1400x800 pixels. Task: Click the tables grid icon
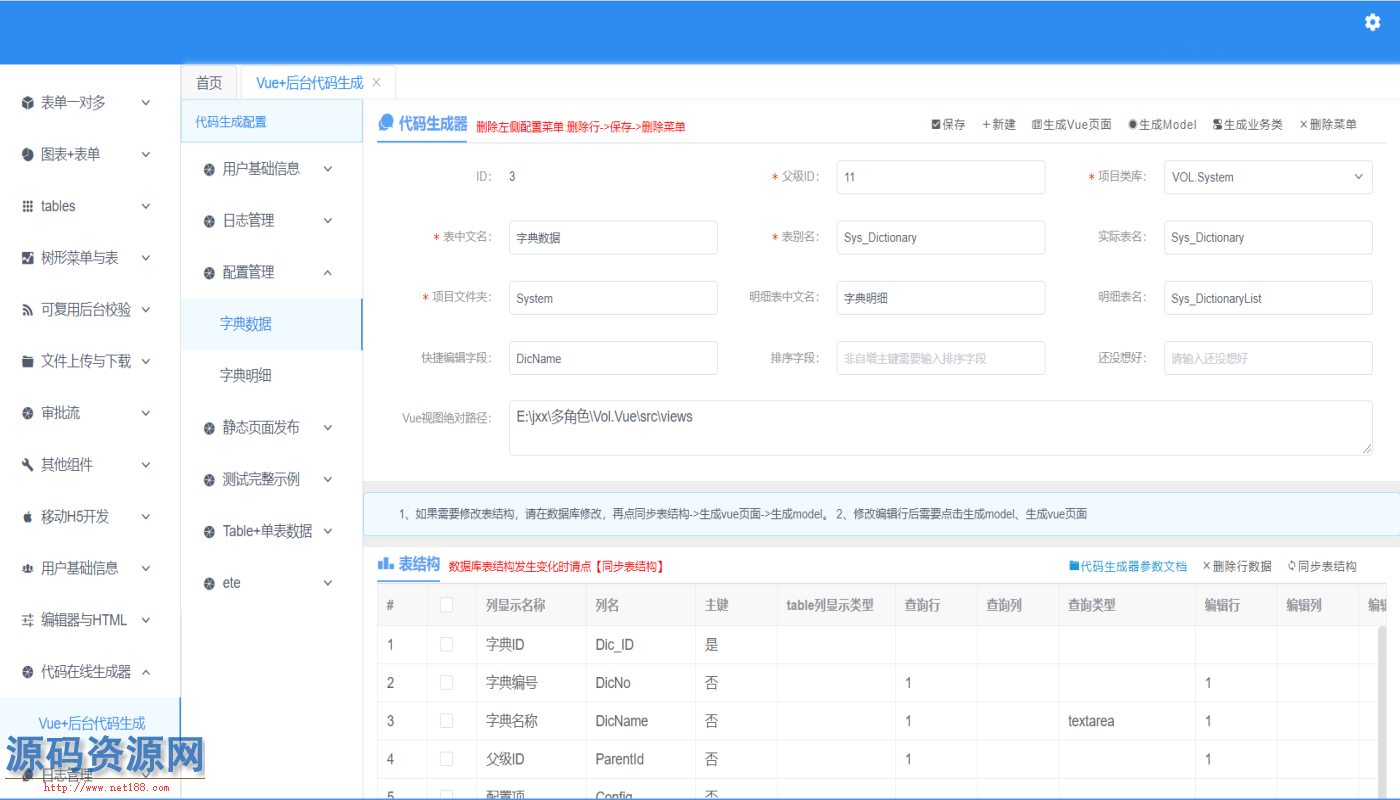[x=28, y=206]
